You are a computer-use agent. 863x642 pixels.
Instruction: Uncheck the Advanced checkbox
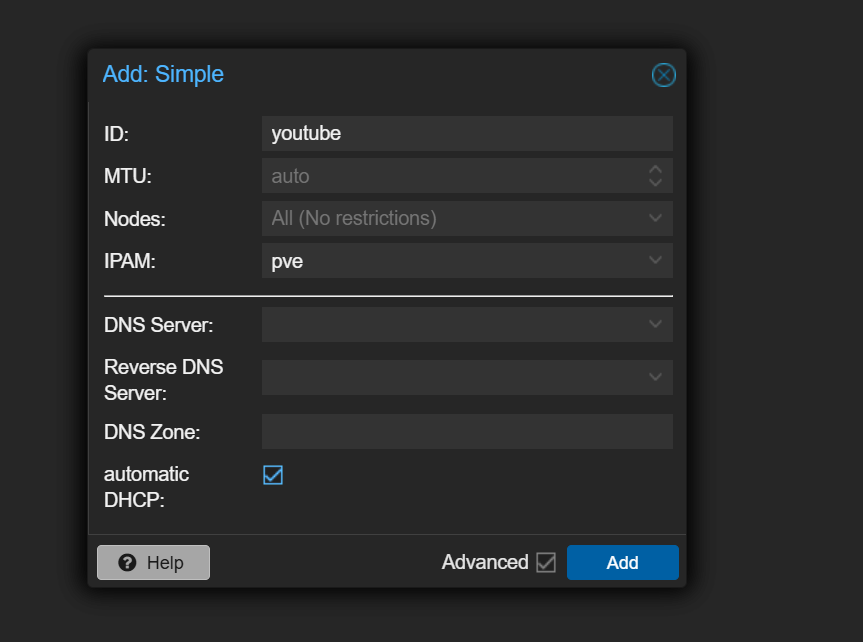[x=545, y=562]
